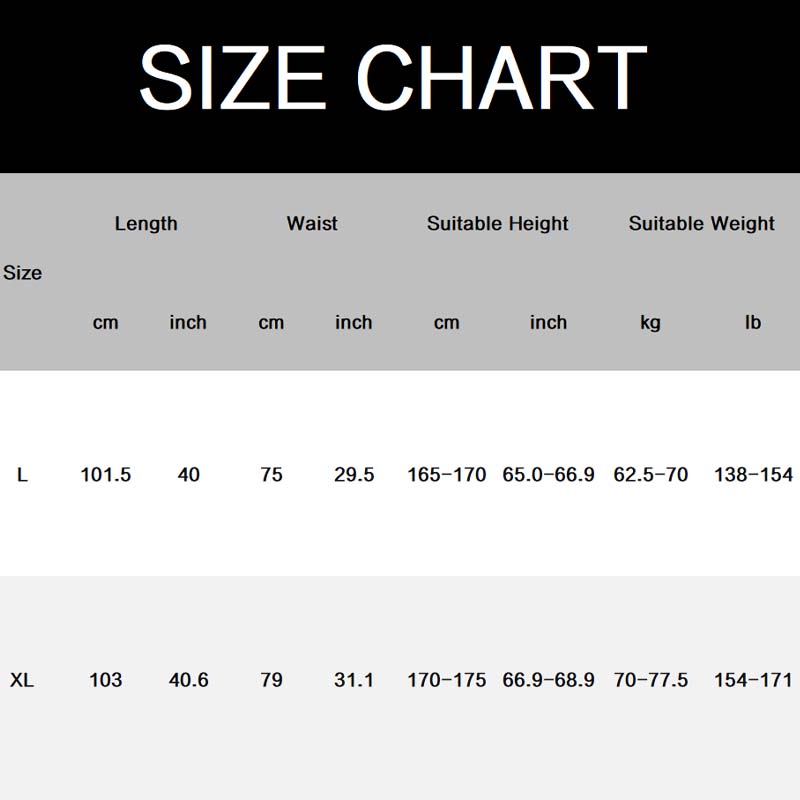Select the 138-154 lb weight cell
The width and height of the screenshot is (800, 800).
753,475
